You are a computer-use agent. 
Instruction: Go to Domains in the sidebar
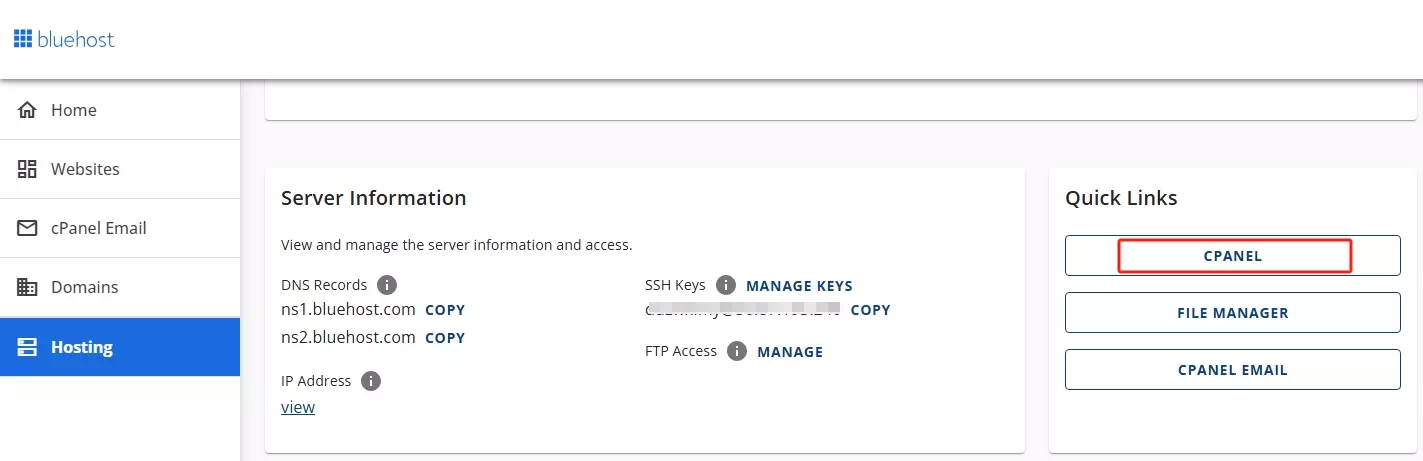tap(84, 287)
